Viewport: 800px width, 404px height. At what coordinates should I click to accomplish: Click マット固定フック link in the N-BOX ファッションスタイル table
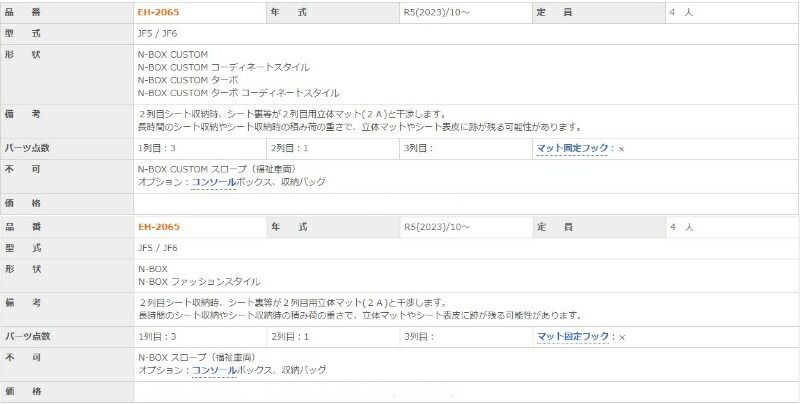click(573, 337)
